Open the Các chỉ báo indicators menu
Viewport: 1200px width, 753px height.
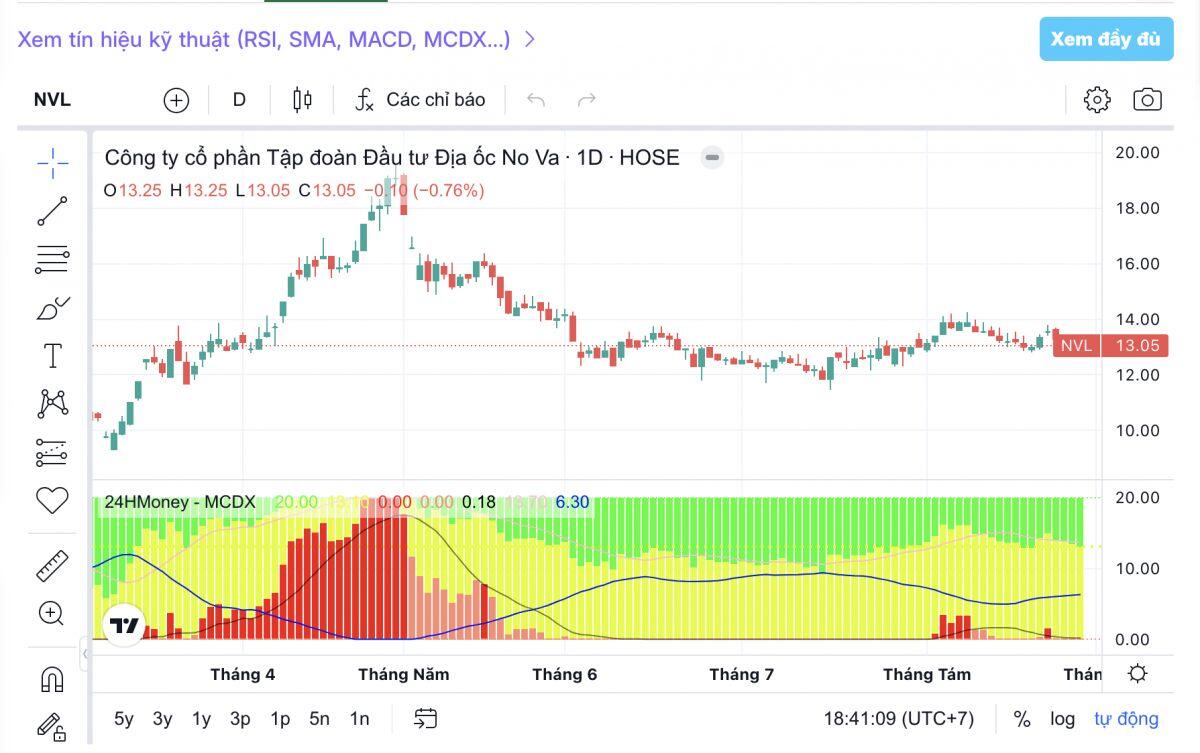point(420,100)
